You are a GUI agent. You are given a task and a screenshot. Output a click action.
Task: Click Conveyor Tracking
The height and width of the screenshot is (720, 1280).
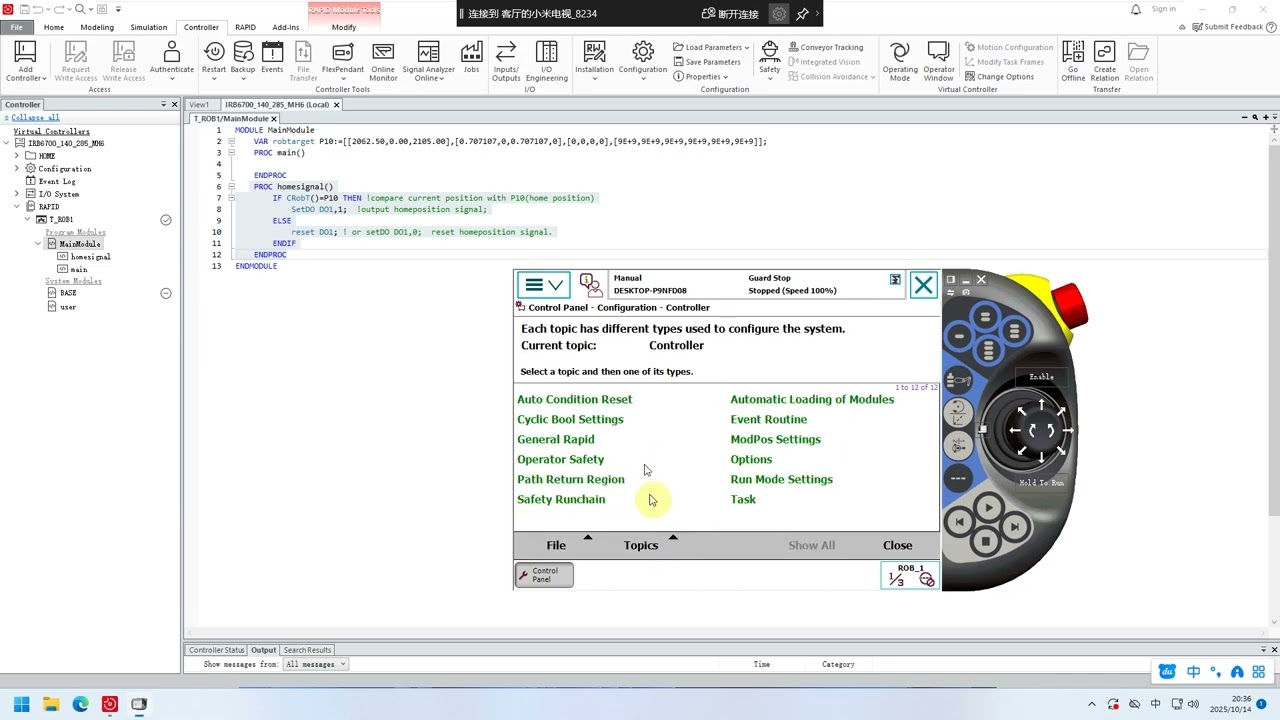[825, 47]
